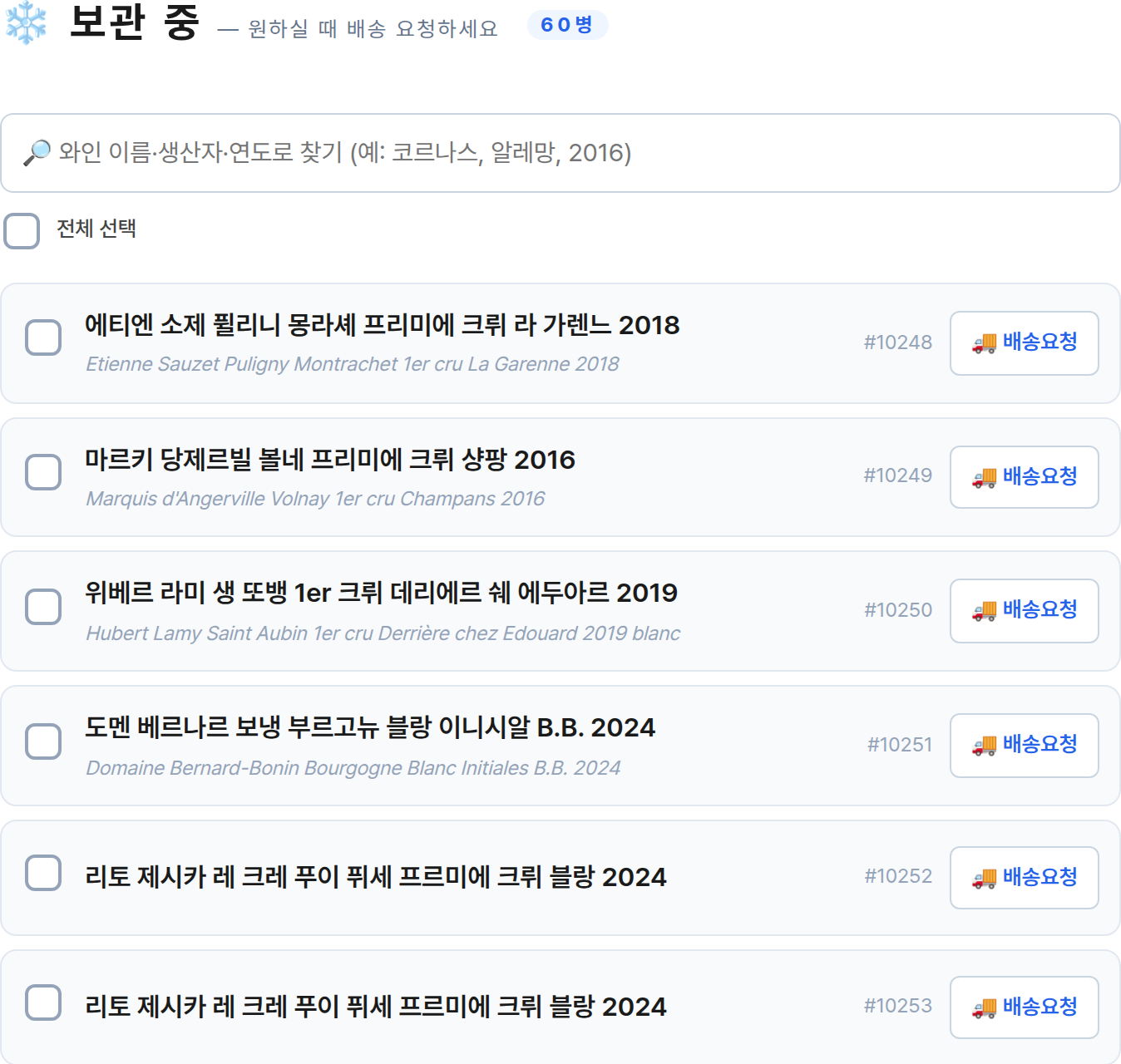
Task: Click the order number #10250
Action: [898, 610]
